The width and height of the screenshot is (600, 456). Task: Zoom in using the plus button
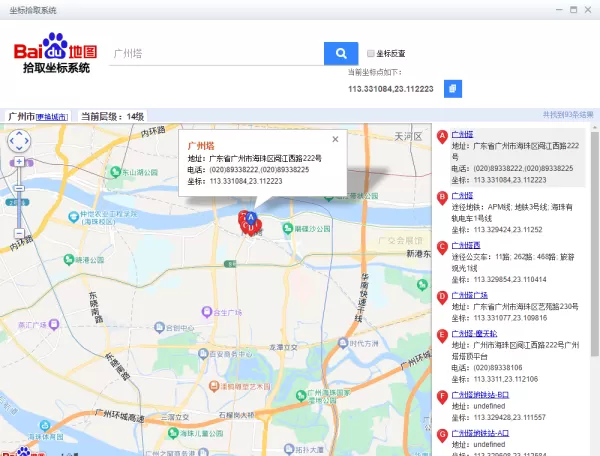click(19, 161)
